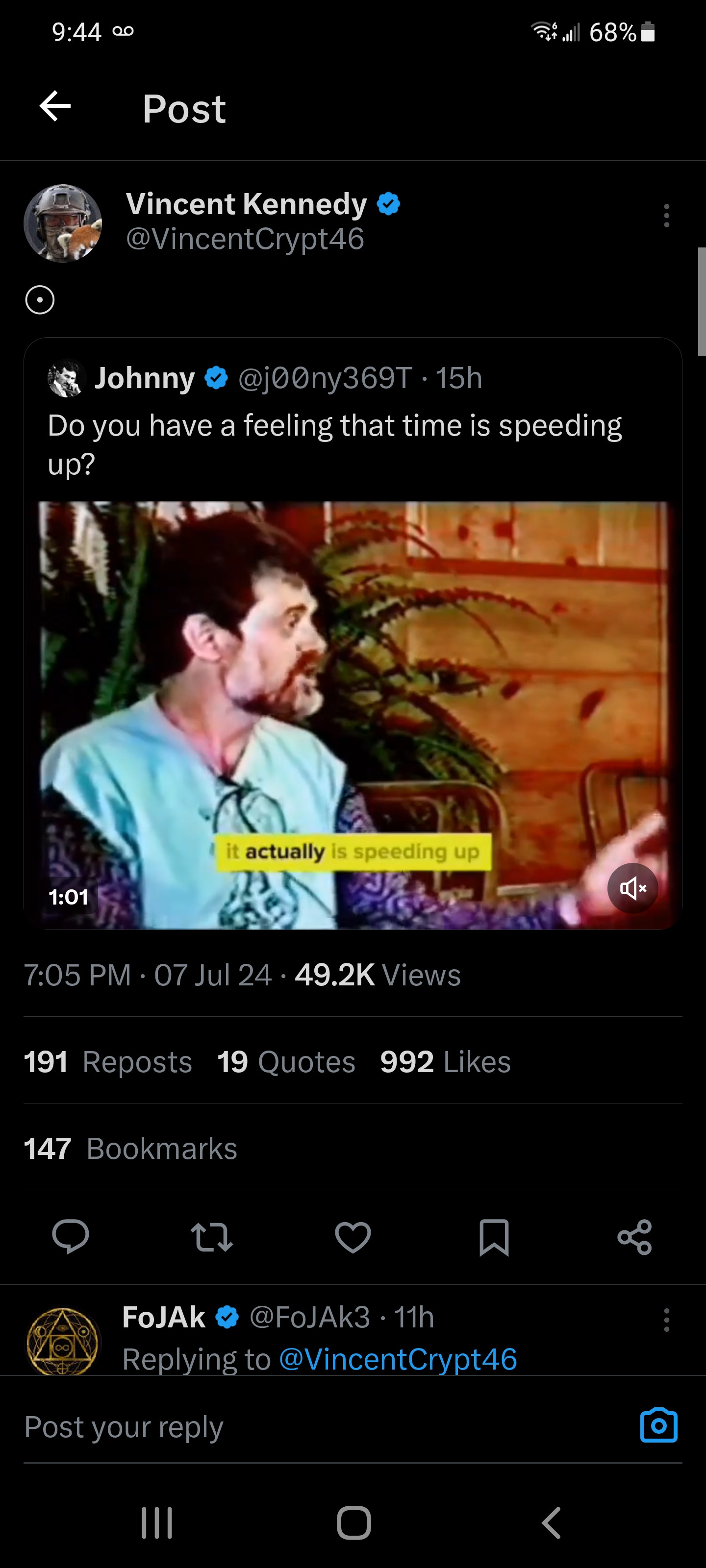Viewport: 706px width, 1568px height.
Task: Tap the @VincentCrypt46 mention link in the reply
Action: (398, 1359)
